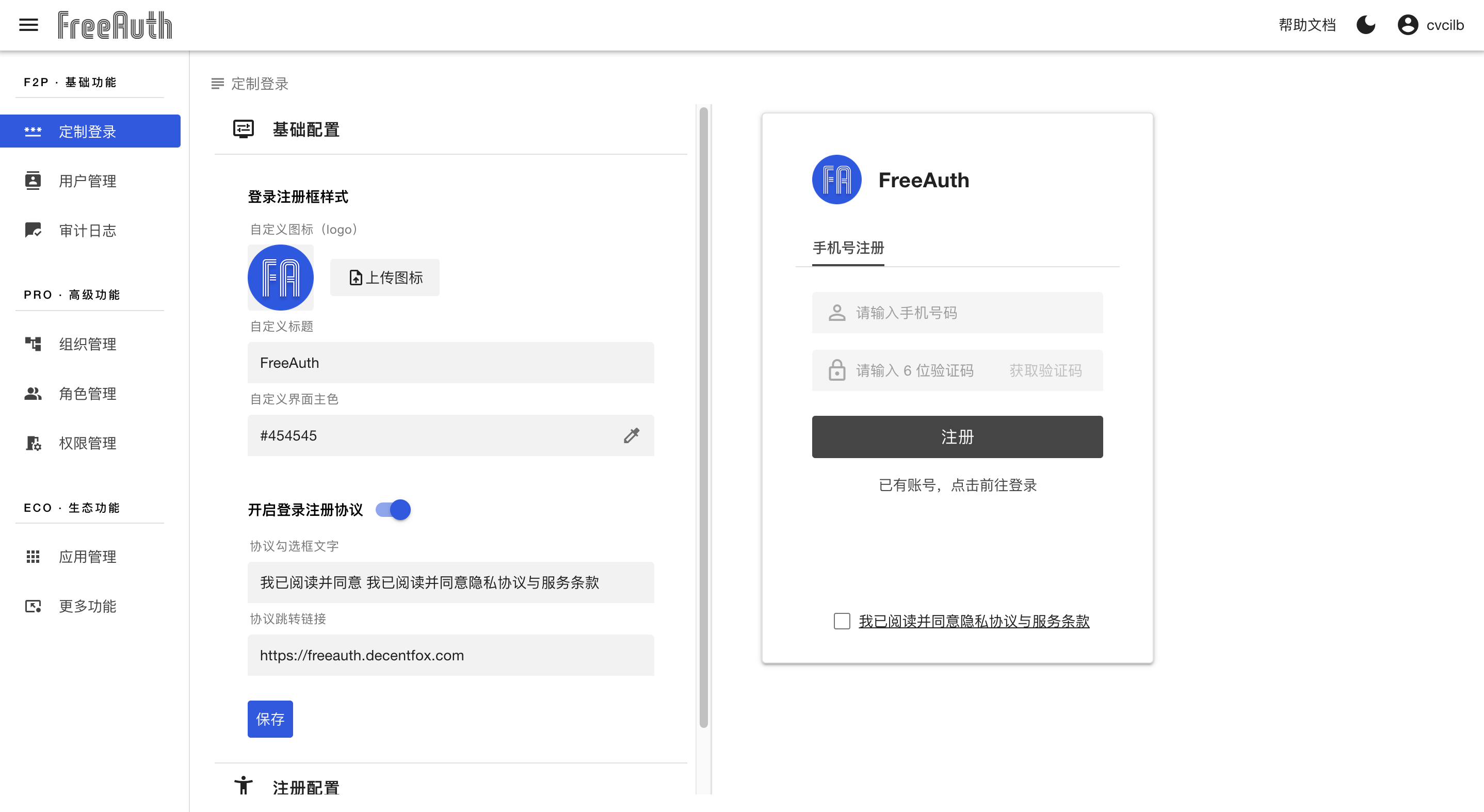Select 定制登录 in the sidebar

90,132
